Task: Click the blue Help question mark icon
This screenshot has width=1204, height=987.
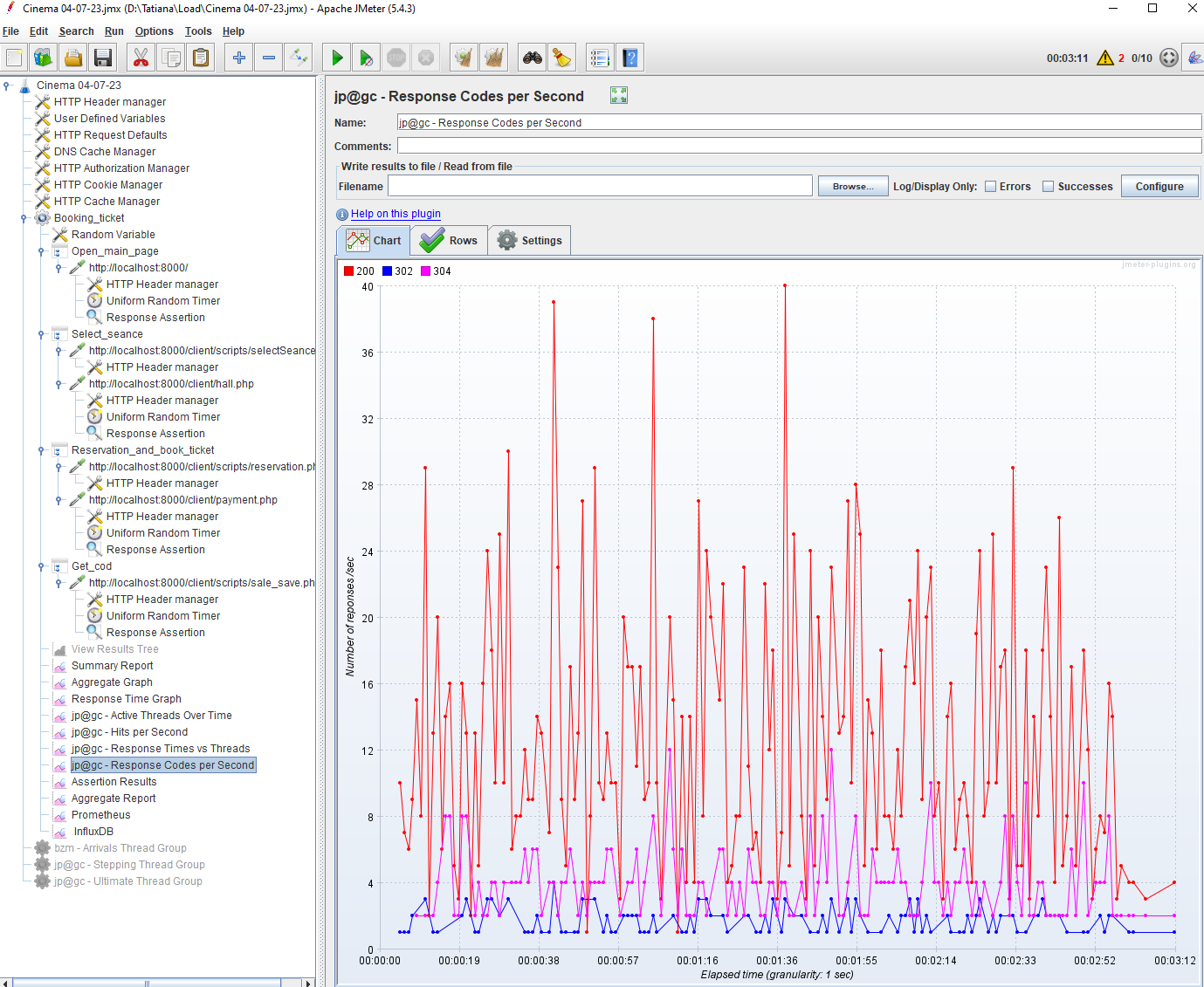Action: (x=630, y=58)
